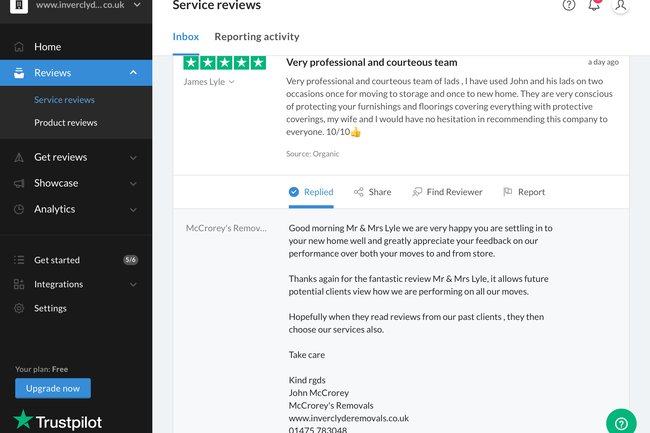Click the Trustpilot star logo
This screenshot has width=650, height=433.
pyautogui.click(x=23, y=419)
